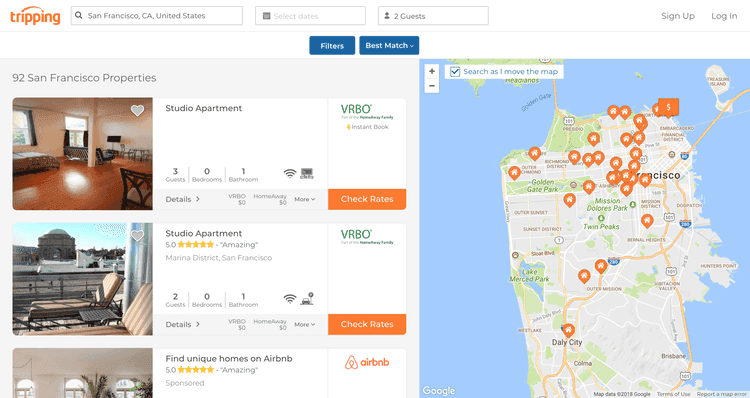Open the Filters panel
The image size is (750, 398).
point(332,45)
